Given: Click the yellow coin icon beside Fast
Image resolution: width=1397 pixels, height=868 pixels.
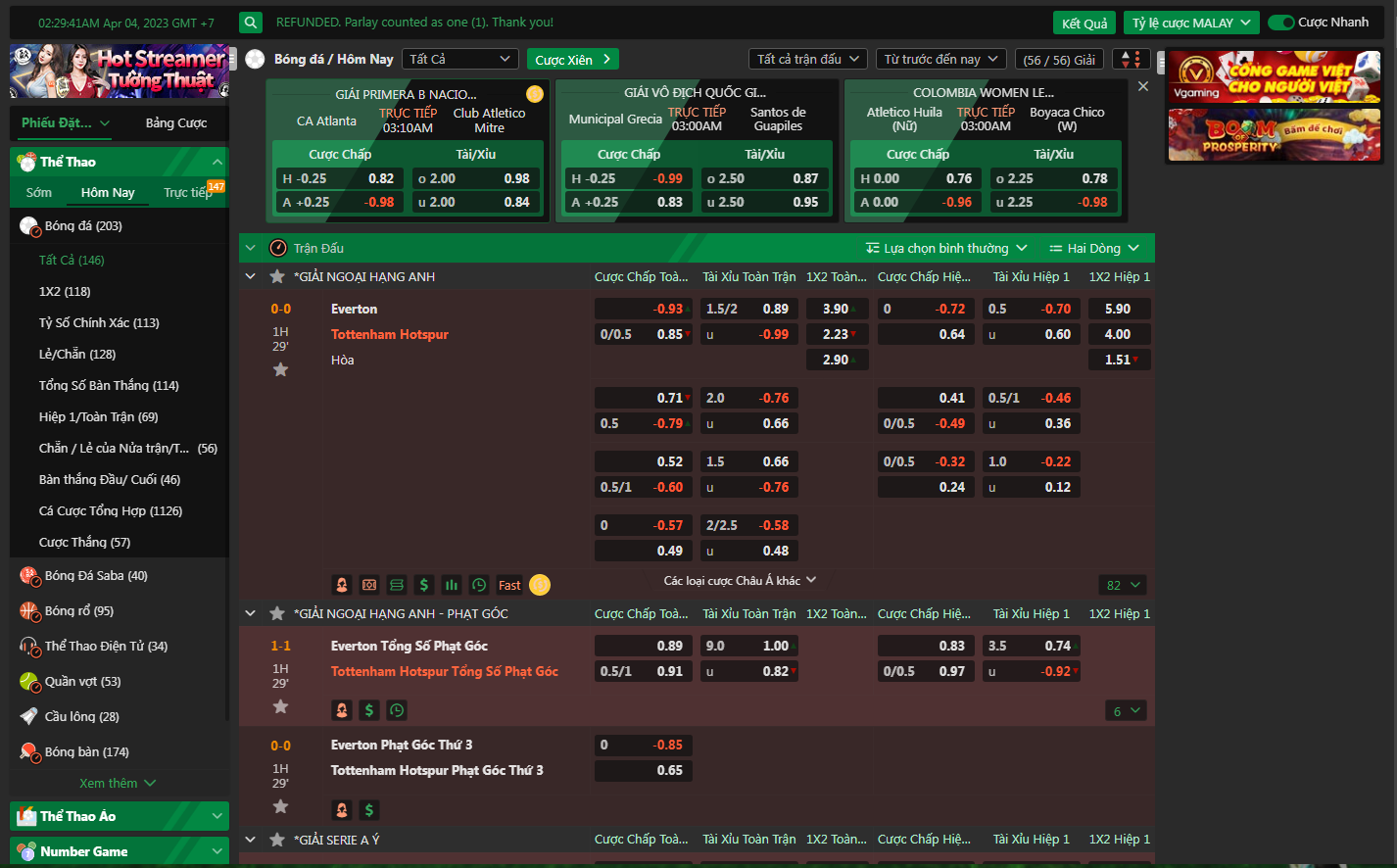Looking at the screenshot, I should click(540, 585).
